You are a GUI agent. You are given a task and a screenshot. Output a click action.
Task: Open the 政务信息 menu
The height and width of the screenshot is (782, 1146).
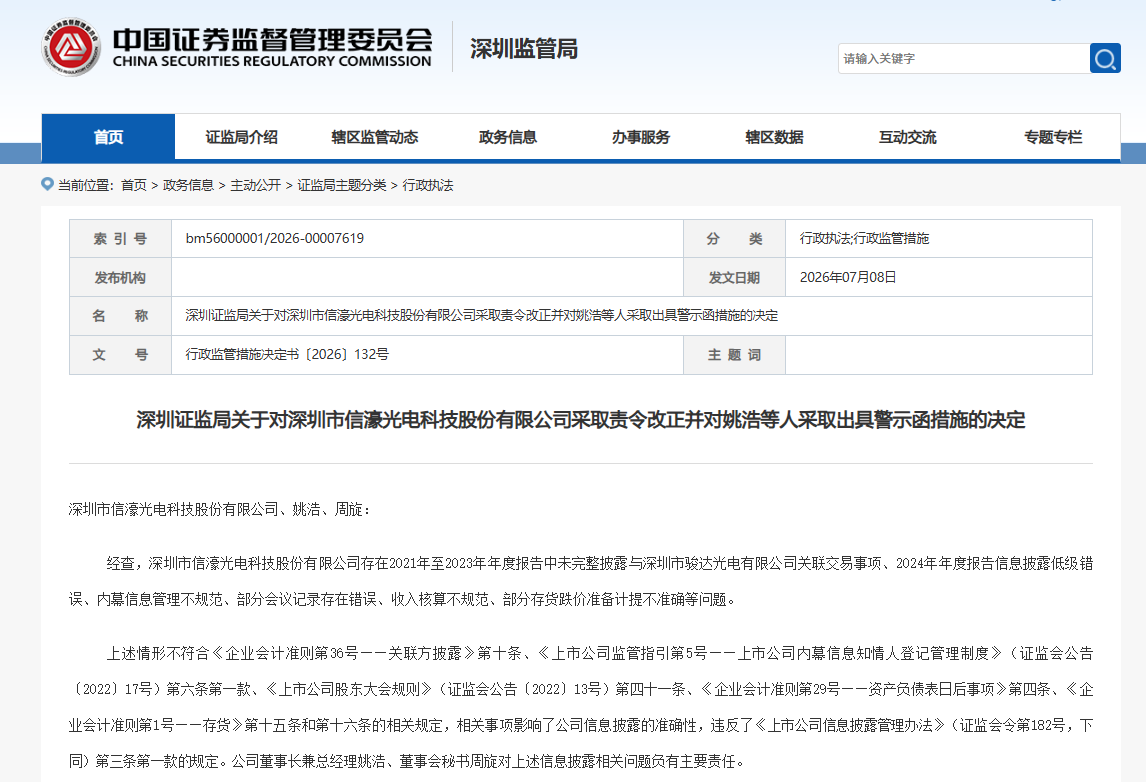pos(507,137)
